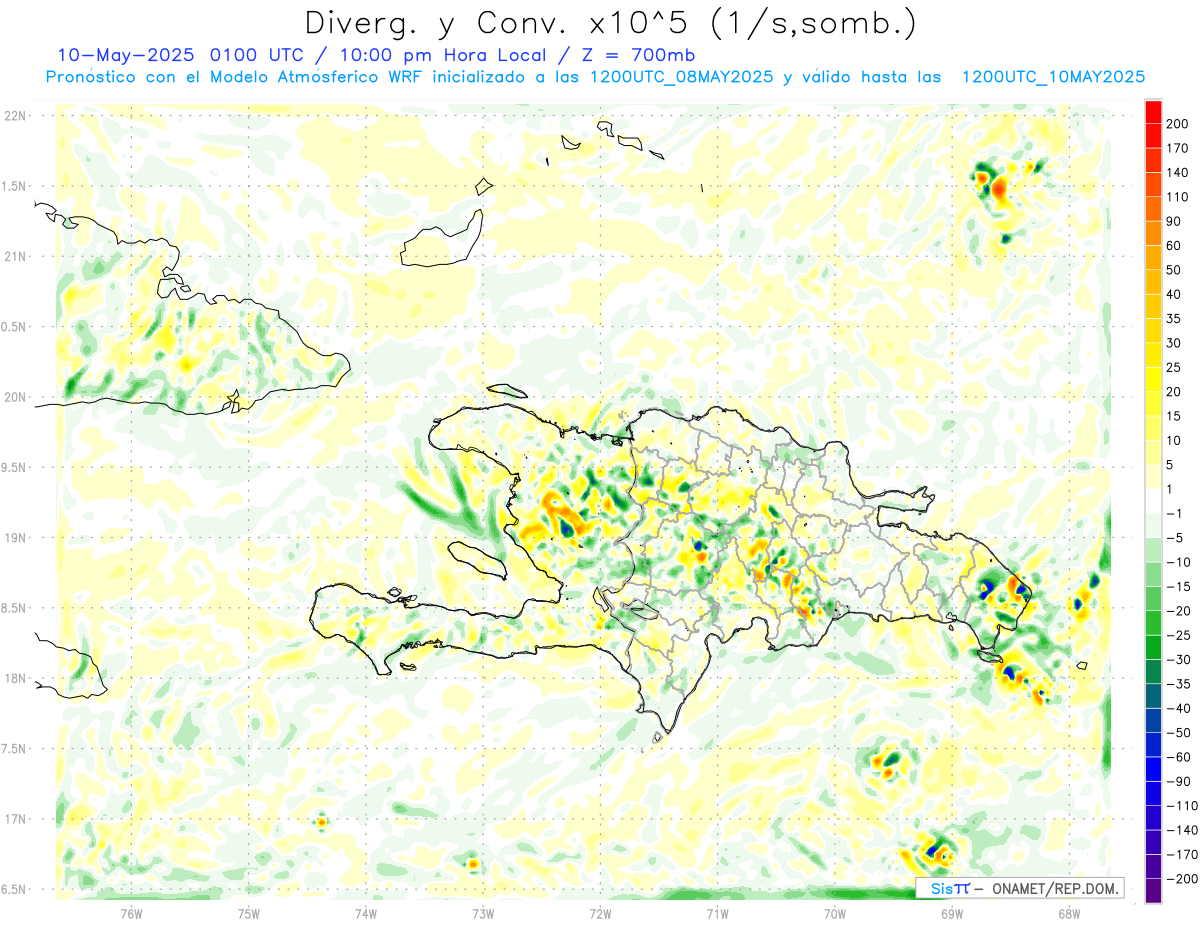Click the '22N' latitude label
The width and height of the screenshot is (1200, 927).
point(15,116)
